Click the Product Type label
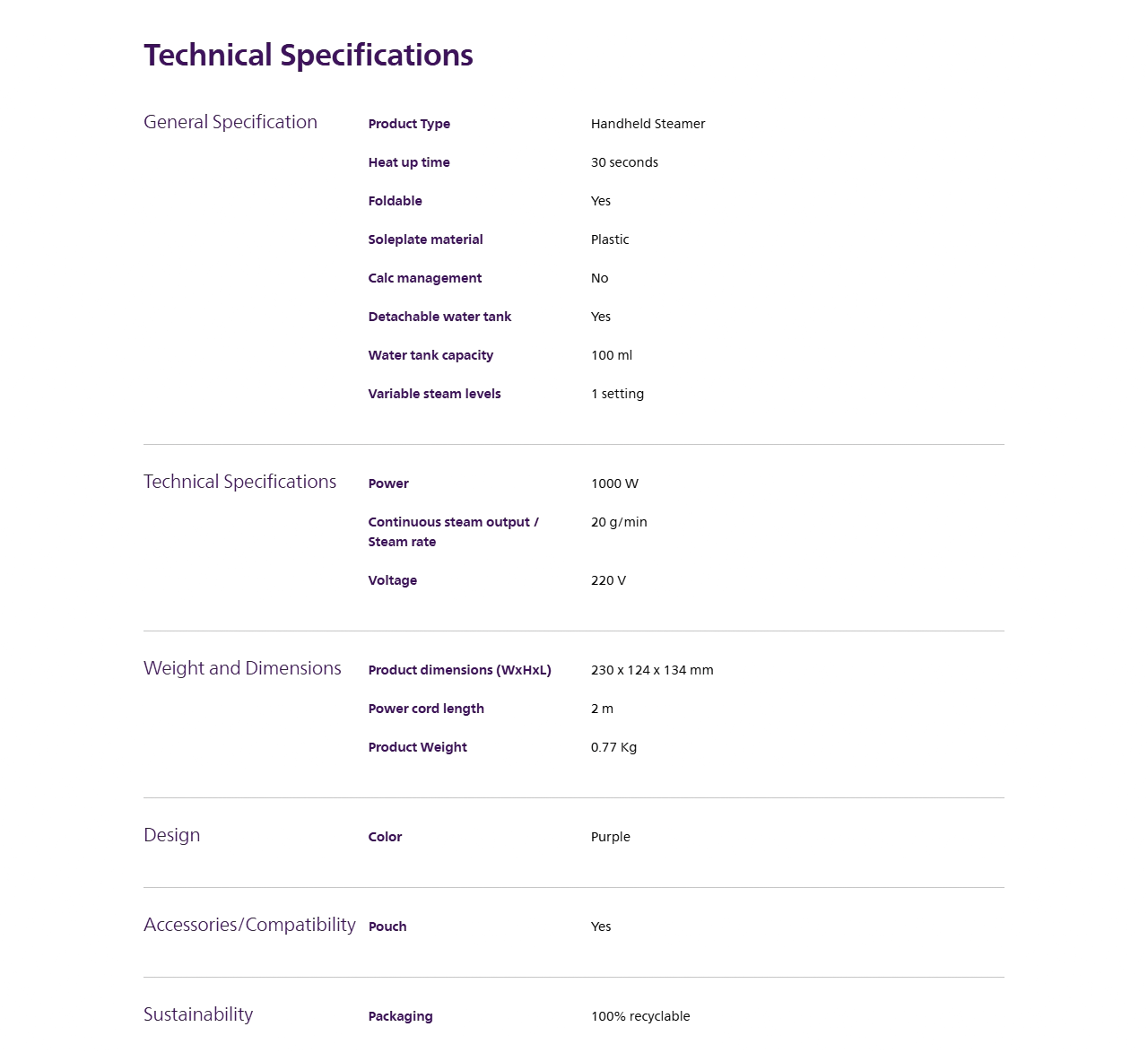The width and height of the screenshot is (1148, 1053). [409, 124]
